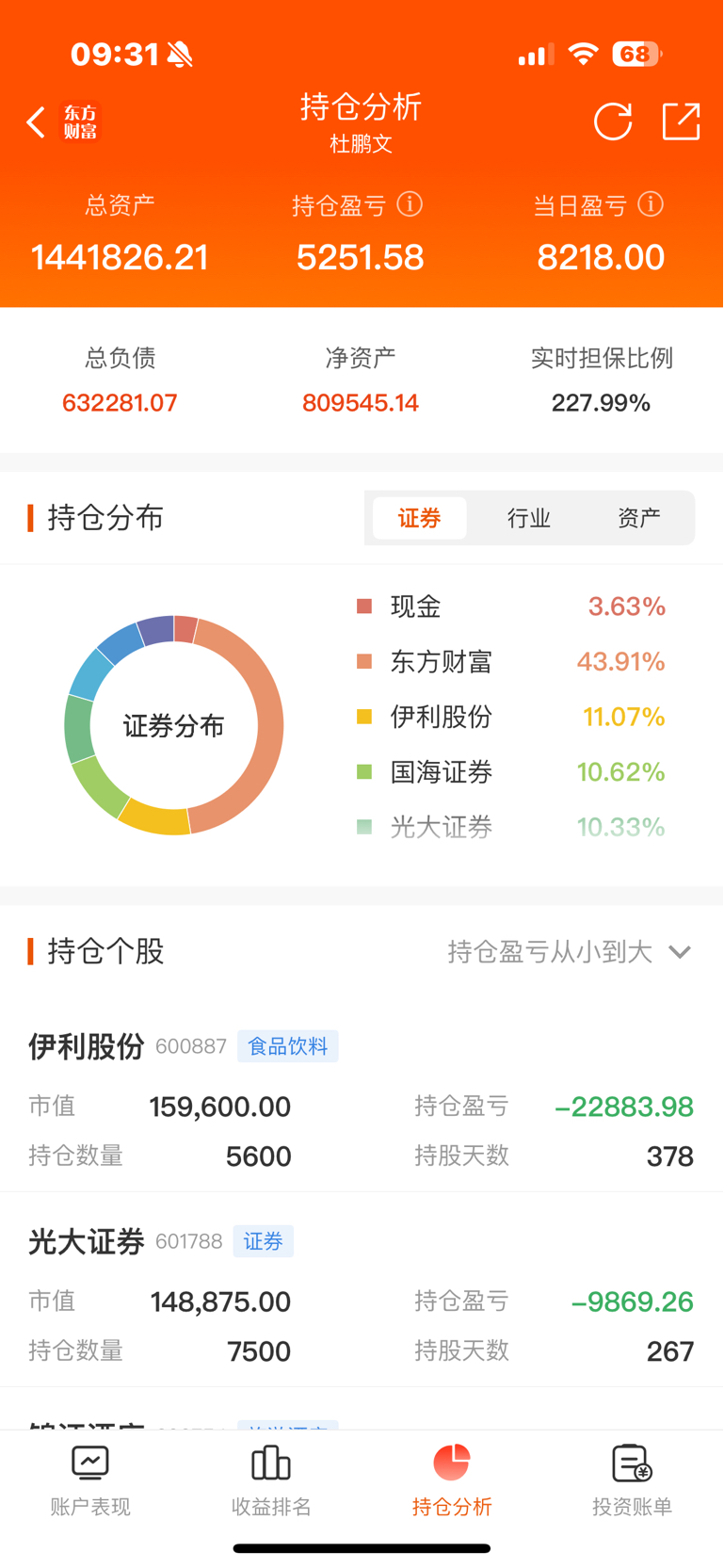This screenshot has width=724, height=1568.
Task: Open 收益排名 bar chart icon
Action: 271,1463
